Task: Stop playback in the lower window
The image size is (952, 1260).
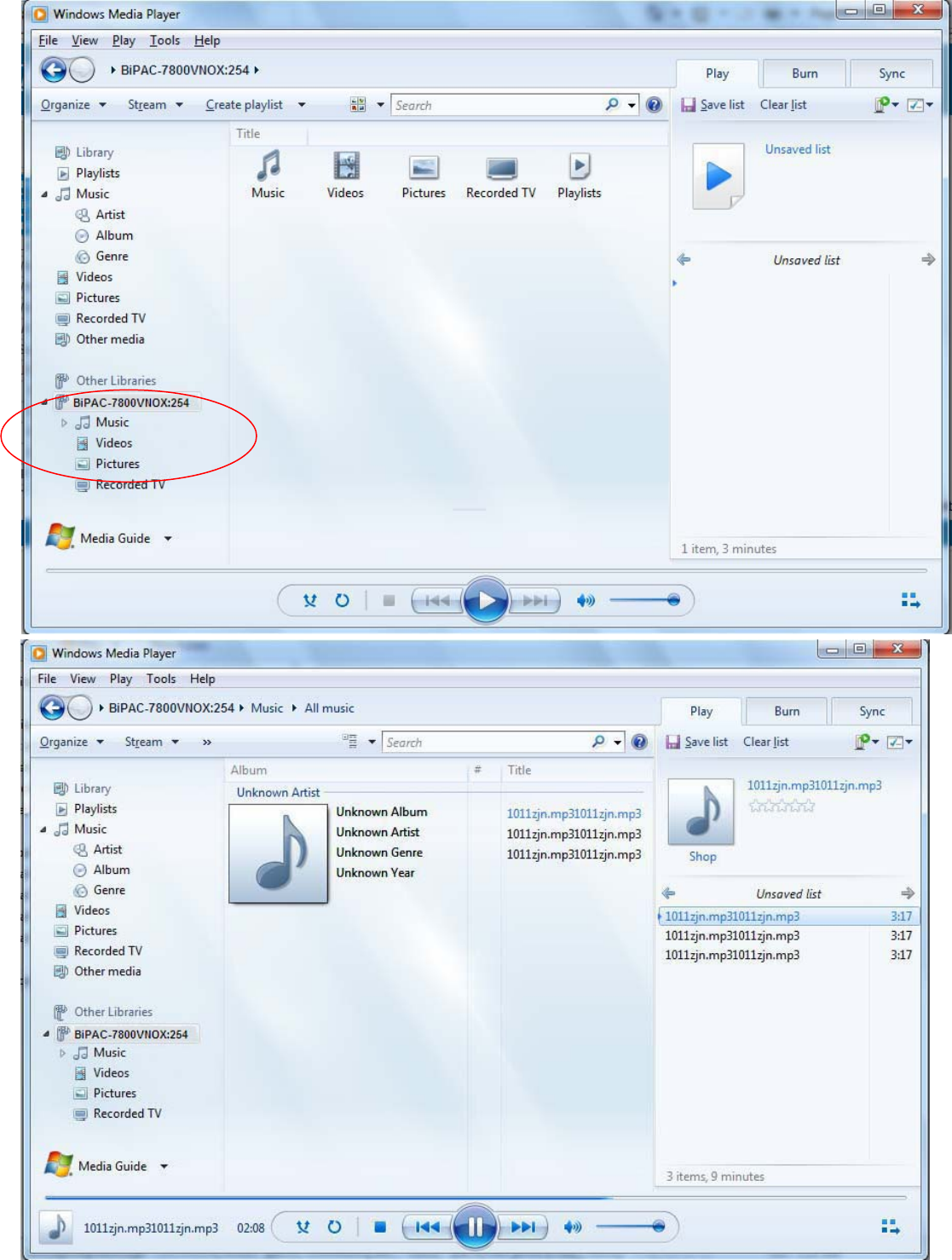Action: [380, 1227]
